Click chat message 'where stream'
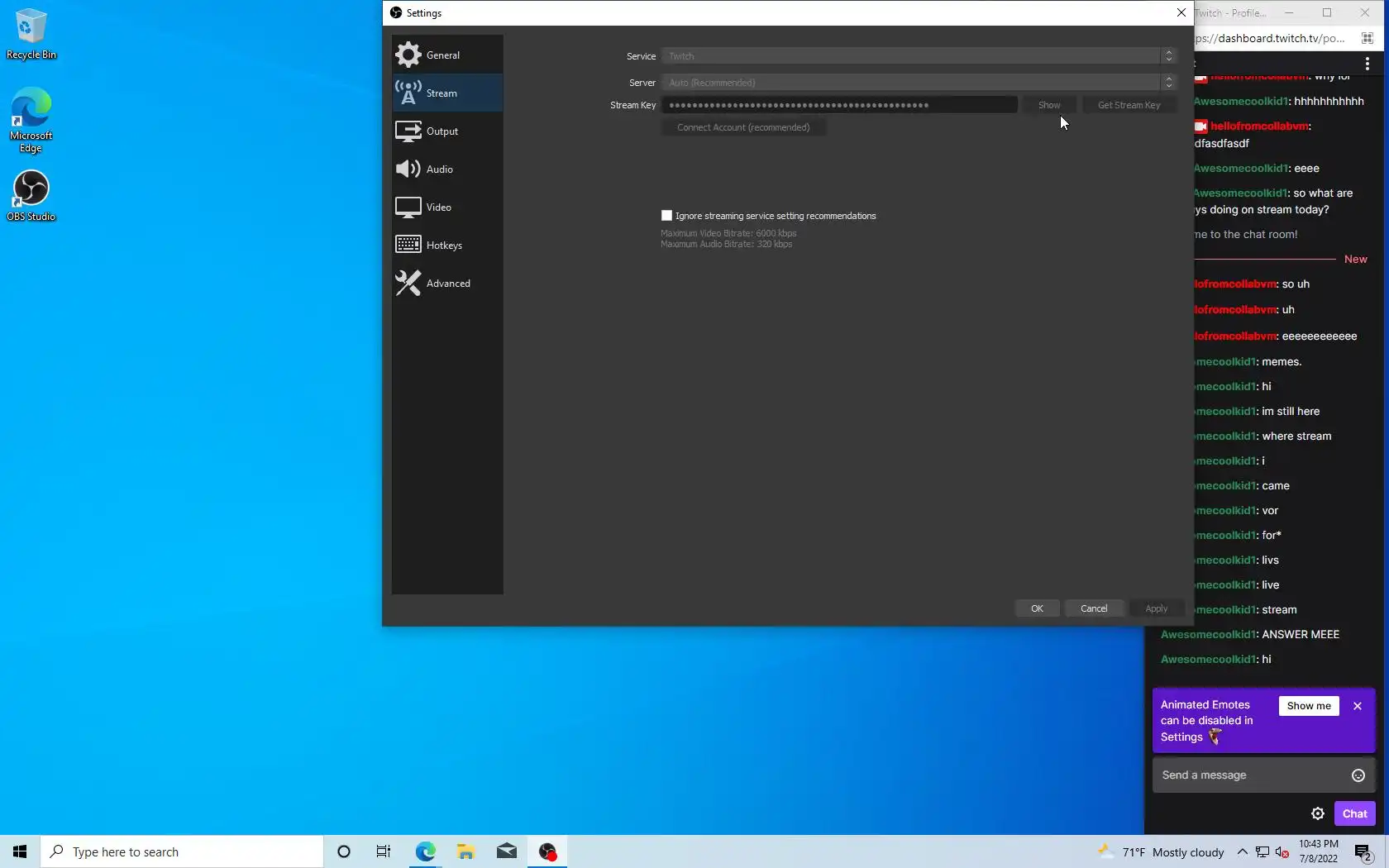Viewport: 1389px width, 868px height. (1296, 436)
